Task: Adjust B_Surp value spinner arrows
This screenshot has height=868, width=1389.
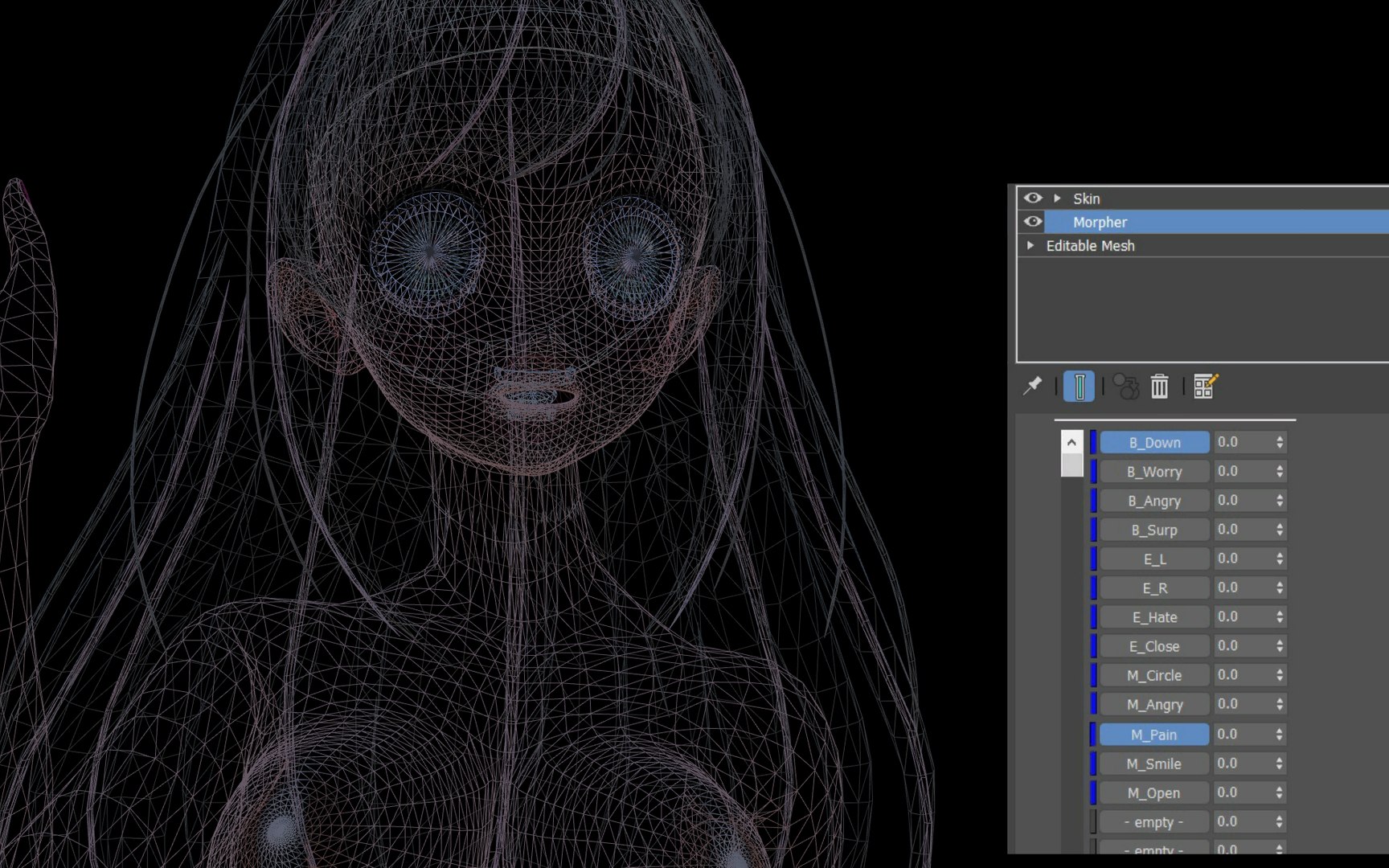Action: (1280, 530)
